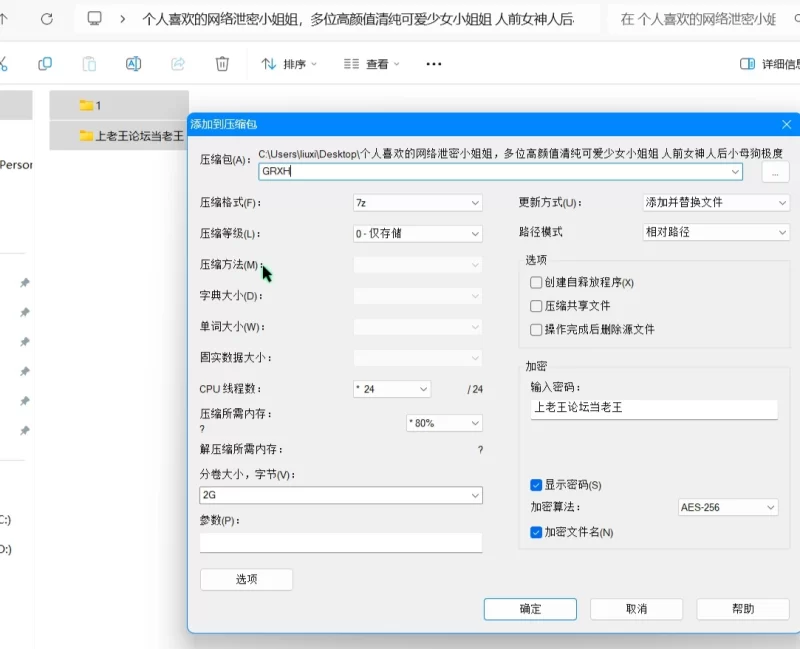800x649 pixels.
Task: Open the 压缩格式 dropdown showing 7z
Action: [417, 203]
